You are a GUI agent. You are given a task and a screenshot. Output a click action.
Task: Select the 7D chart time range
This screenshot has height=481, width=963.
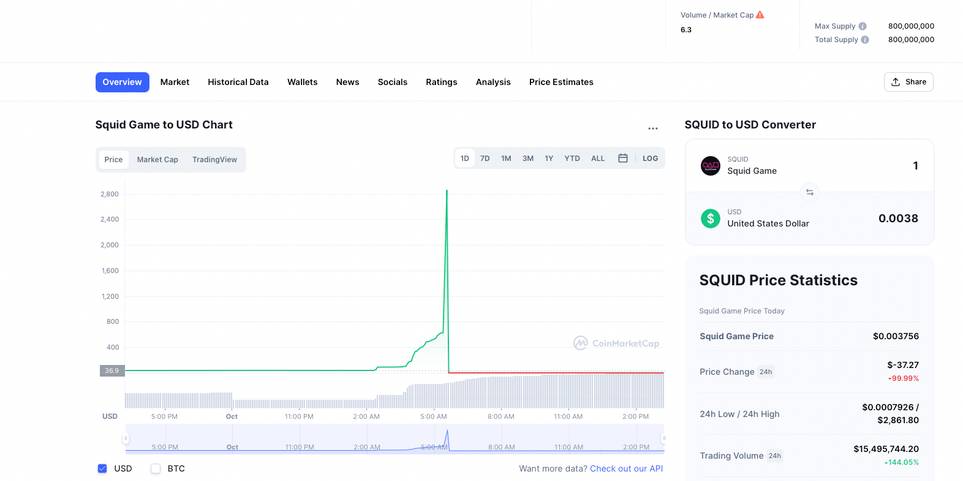[x=485, y=158]
